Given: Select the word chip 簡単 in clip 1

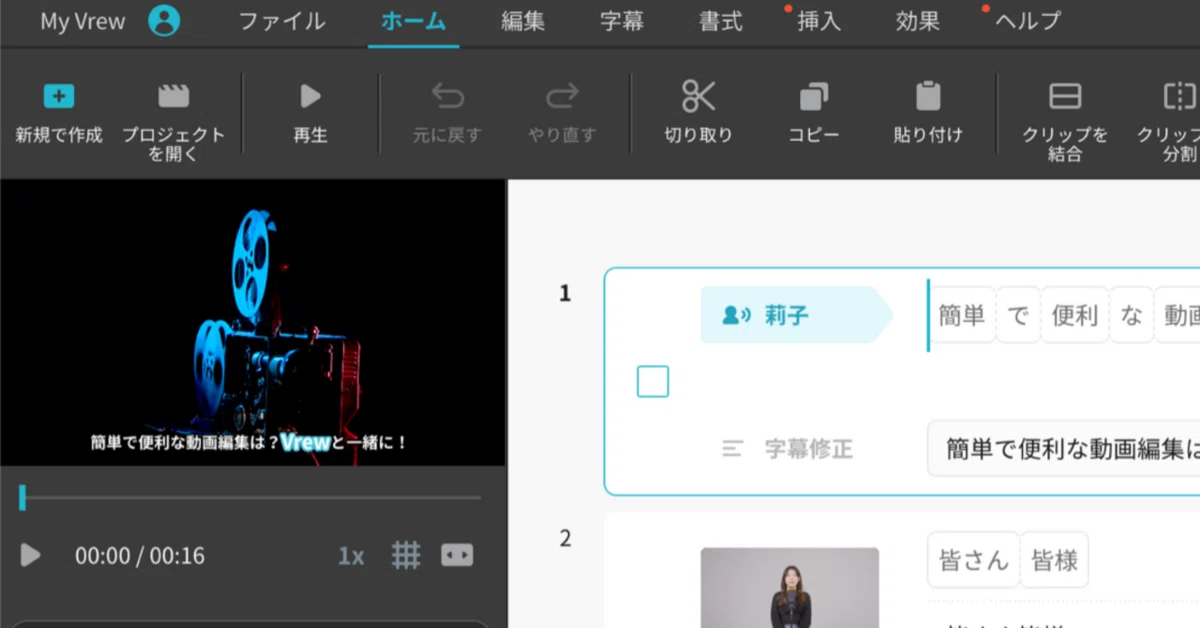Looking at the screenshot, I should 962,315.
